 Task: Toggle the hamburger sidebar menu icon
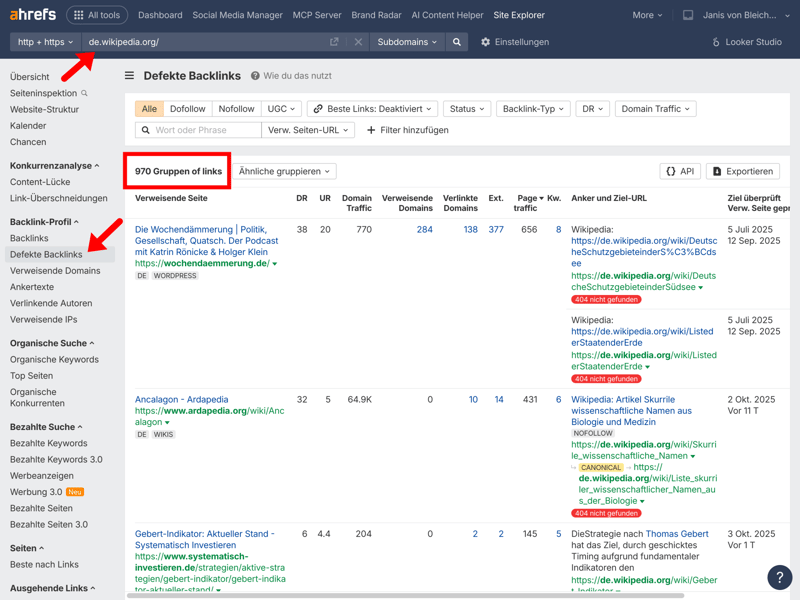tap(129, 76)
